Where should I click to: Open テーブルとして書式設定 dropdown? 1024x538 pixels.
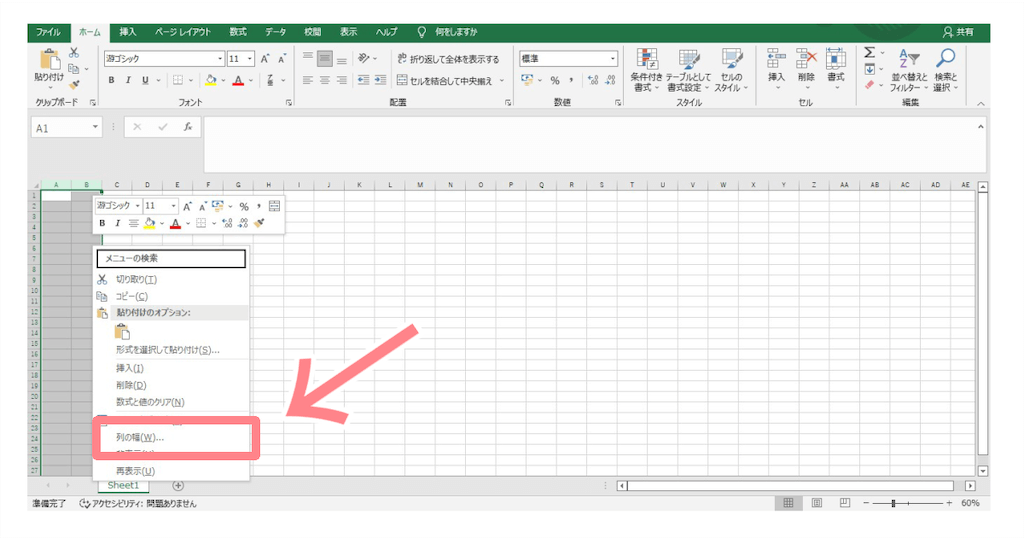pyautogui.click(x=688, y=71)
